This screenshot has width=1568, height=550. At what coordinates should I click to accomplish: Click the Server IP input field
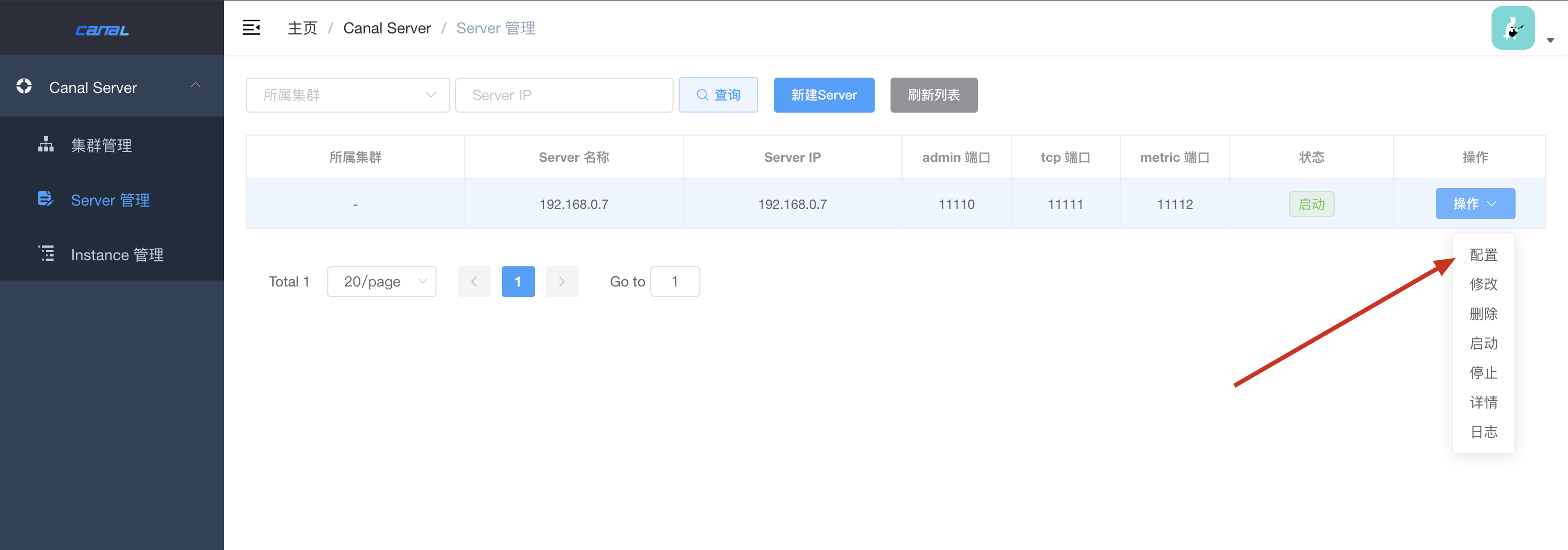pos(564,95)
